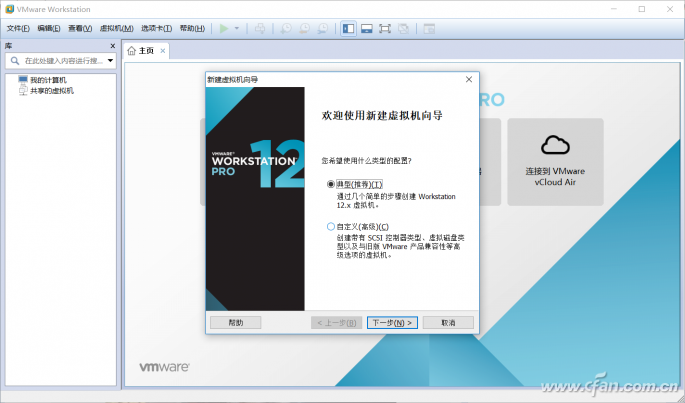Click the home icon on 主页 tab
The height and width of the screenshot is (403, 685).
(x=131, y=51)
